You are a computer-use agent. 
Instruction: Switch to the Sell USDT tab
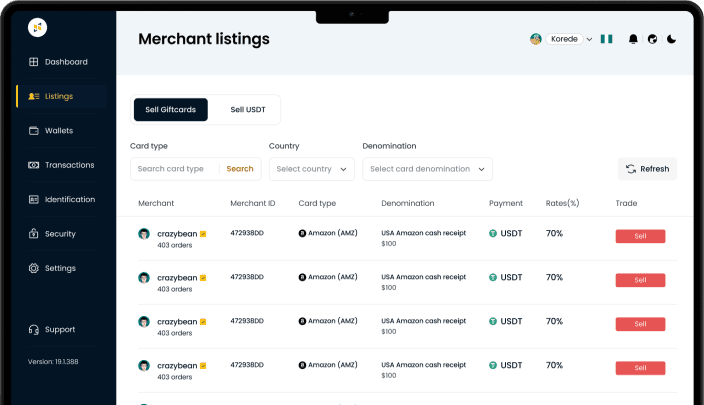(x=248, y=110)
